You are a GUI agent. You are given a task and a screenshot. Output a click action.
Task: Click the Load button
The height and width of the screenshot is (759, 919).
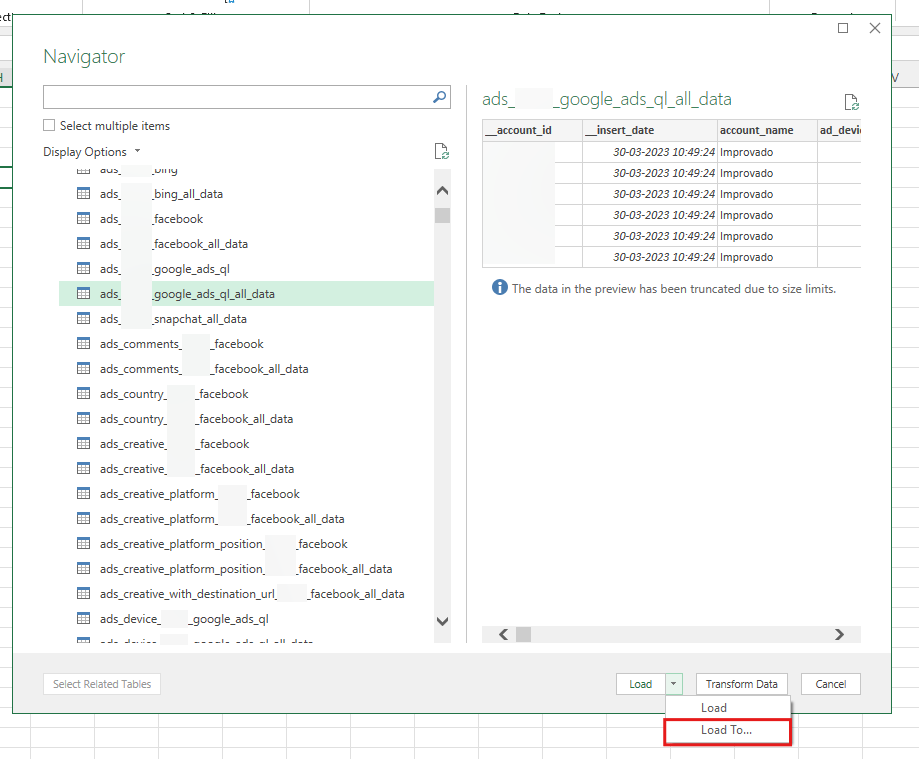coord(641,684)
